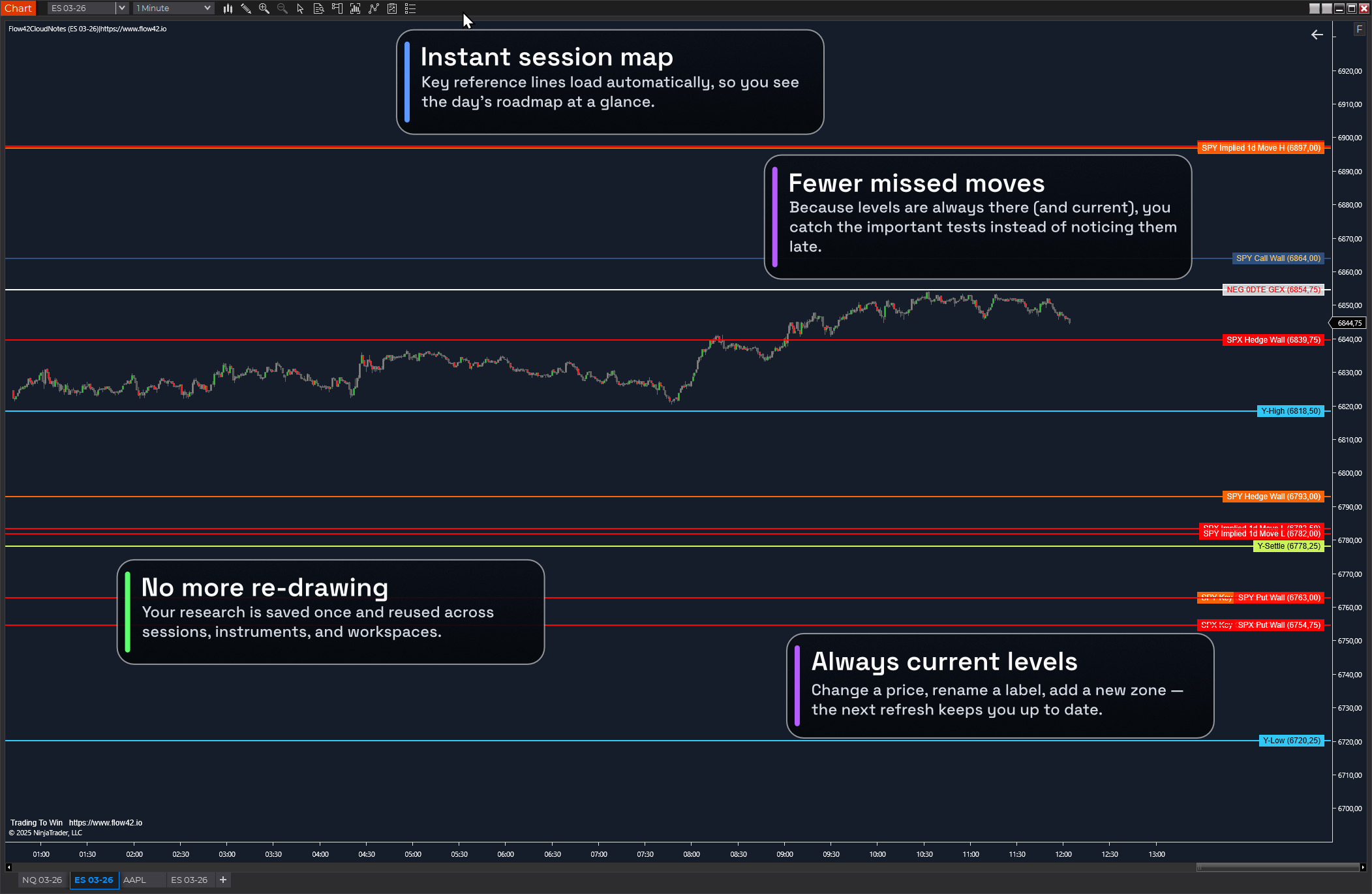Click the zoom out magnifier
The image size is (1372, 894).
click(282, 8)
